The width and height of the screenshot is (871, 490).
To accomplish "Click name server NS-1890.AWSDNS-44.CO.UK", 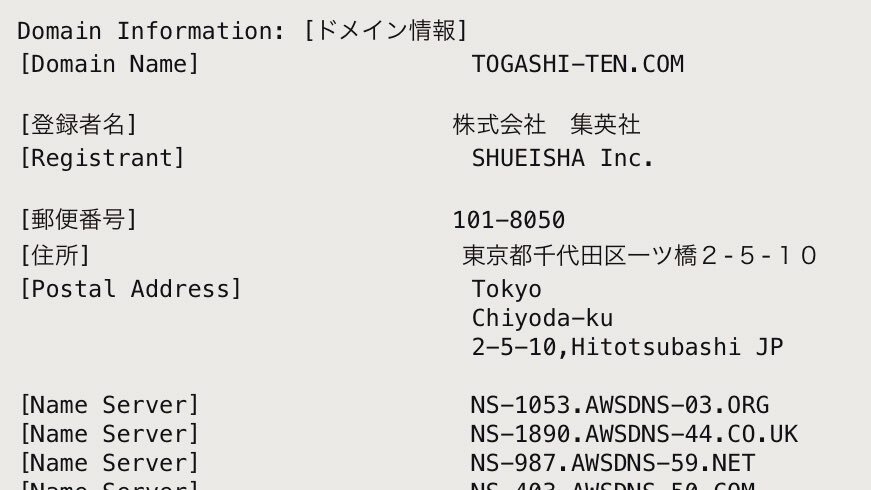I will pyautogui.click(x=634, y=434).
